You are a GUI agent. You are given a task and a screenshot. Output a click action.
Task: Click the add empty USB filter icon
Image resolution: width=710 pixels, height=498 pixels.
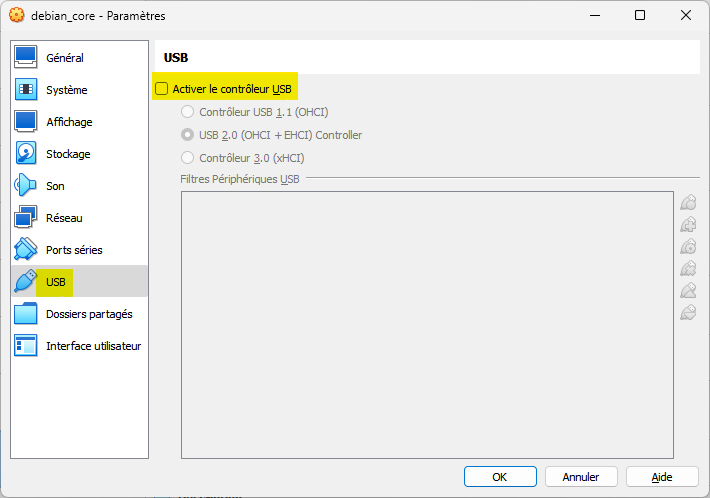pos(688,202)
